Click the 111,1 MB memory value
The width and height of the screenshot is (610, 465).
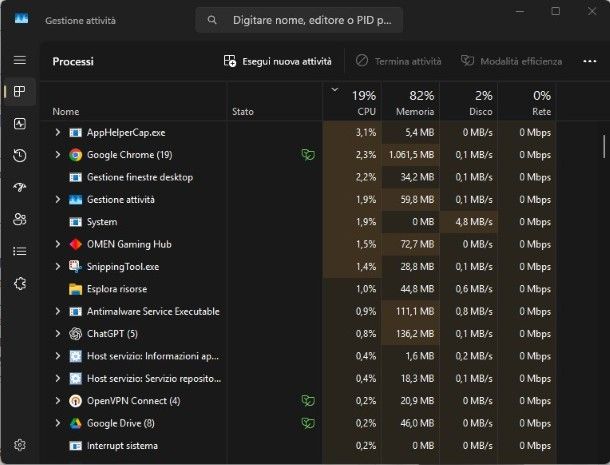[x=415, y=311]
